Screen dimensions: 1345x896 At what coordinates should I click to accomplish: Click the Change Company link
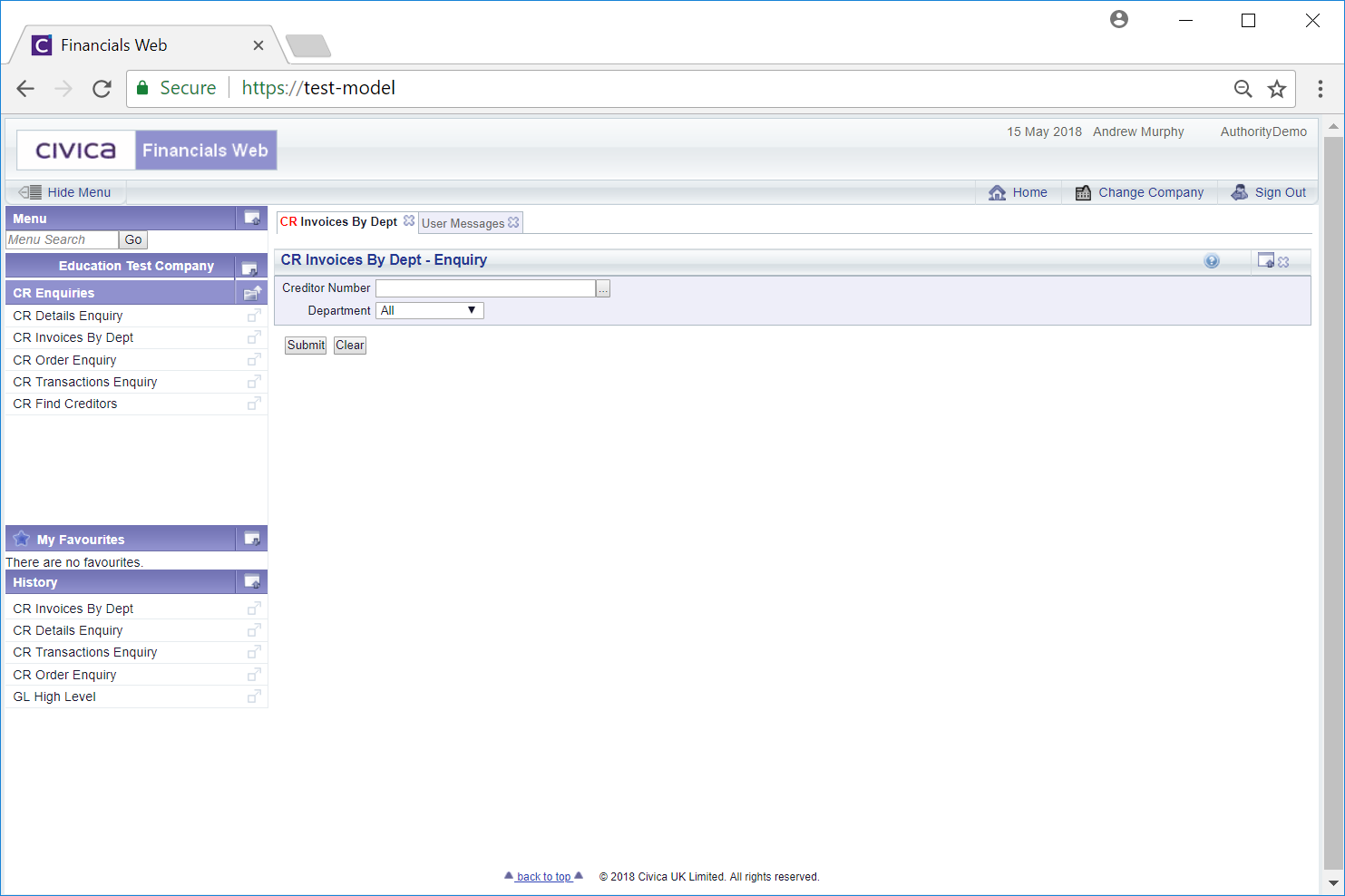point(1151,192)
